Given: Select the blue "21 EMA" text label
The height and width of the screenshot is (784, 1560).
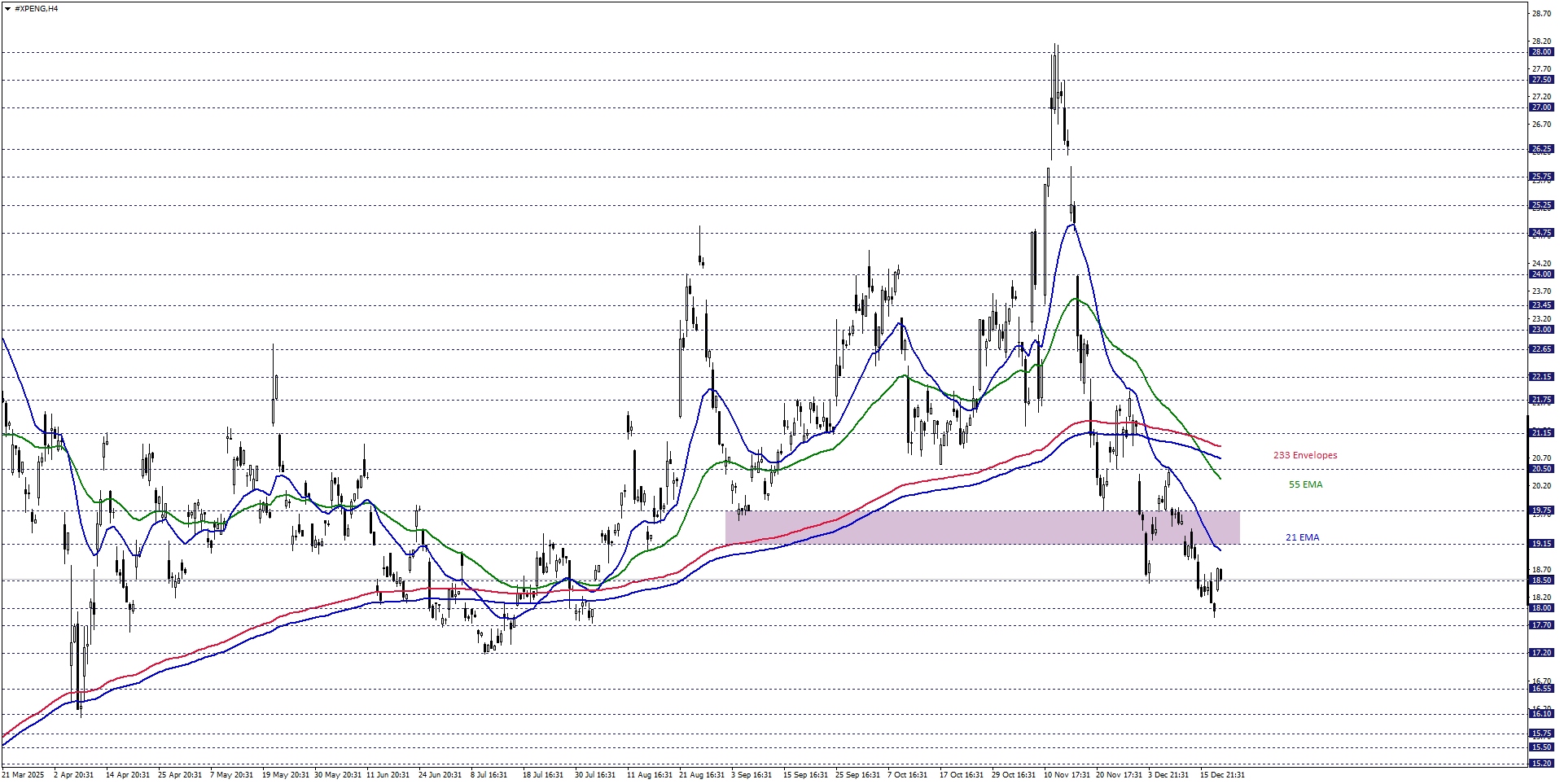Looking at the screenshot, I should click(x=1302, y=538).
